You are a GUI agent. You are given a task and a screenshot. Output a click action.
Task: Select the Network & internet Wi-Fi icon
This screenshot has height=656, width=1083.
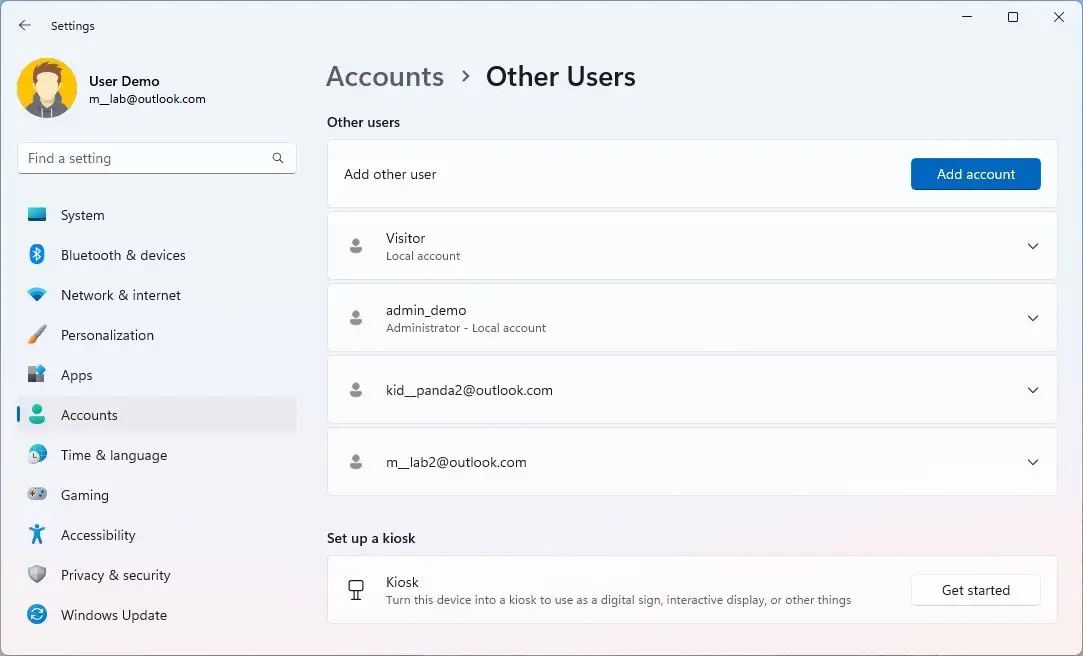coord(37,295)
